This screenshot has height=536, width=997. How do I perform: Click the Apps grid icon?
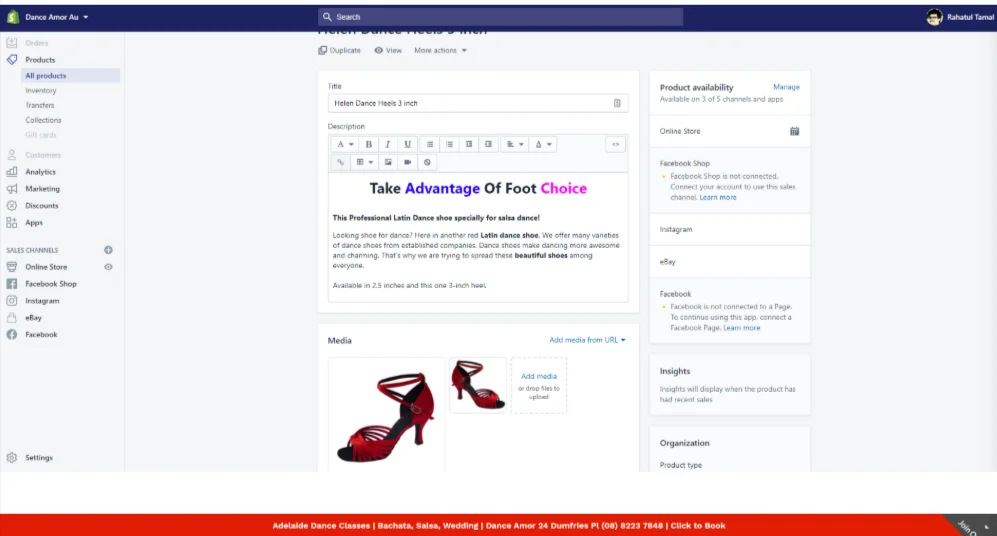(11, 223)
